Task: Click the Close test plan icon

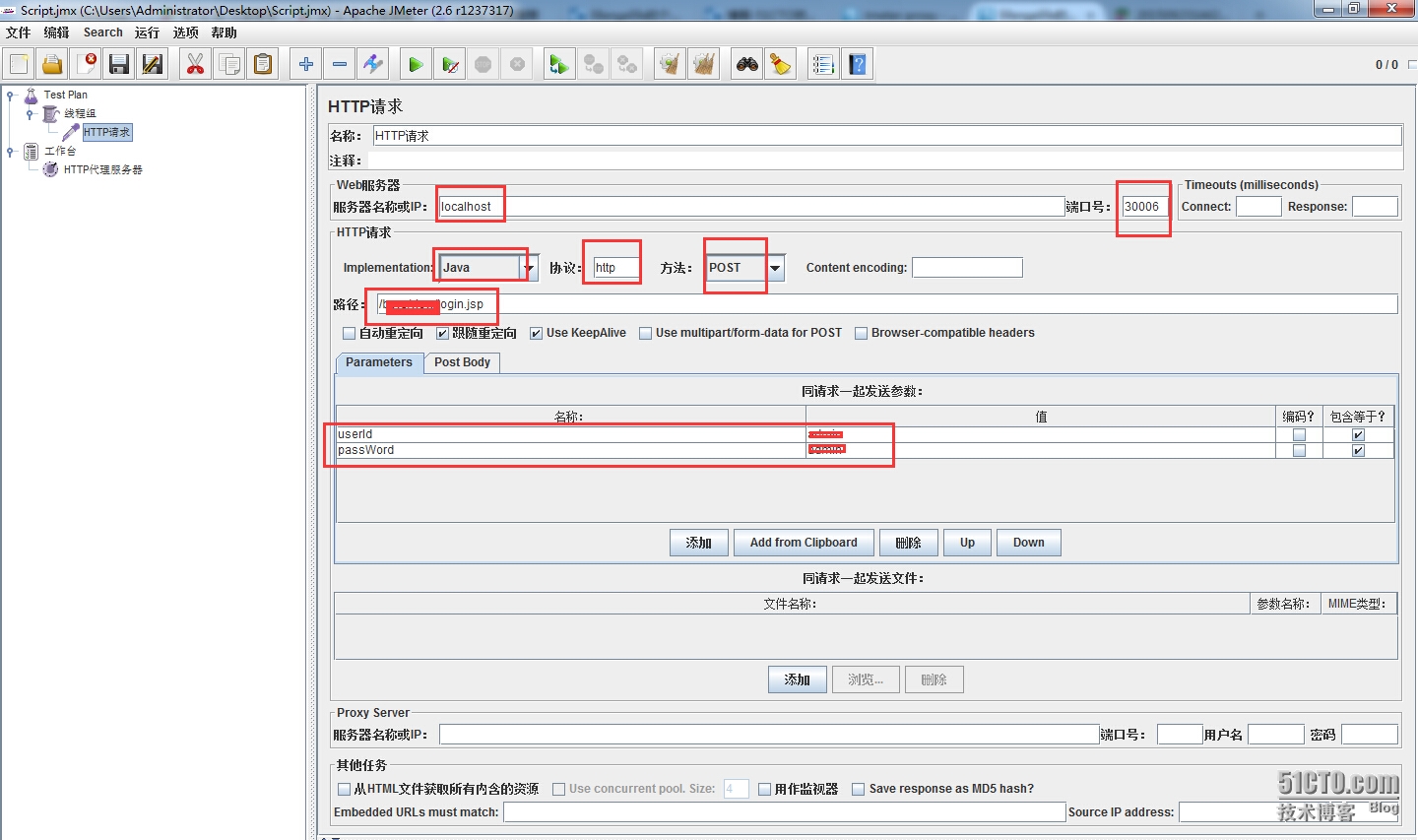Action: pos(86,64)
